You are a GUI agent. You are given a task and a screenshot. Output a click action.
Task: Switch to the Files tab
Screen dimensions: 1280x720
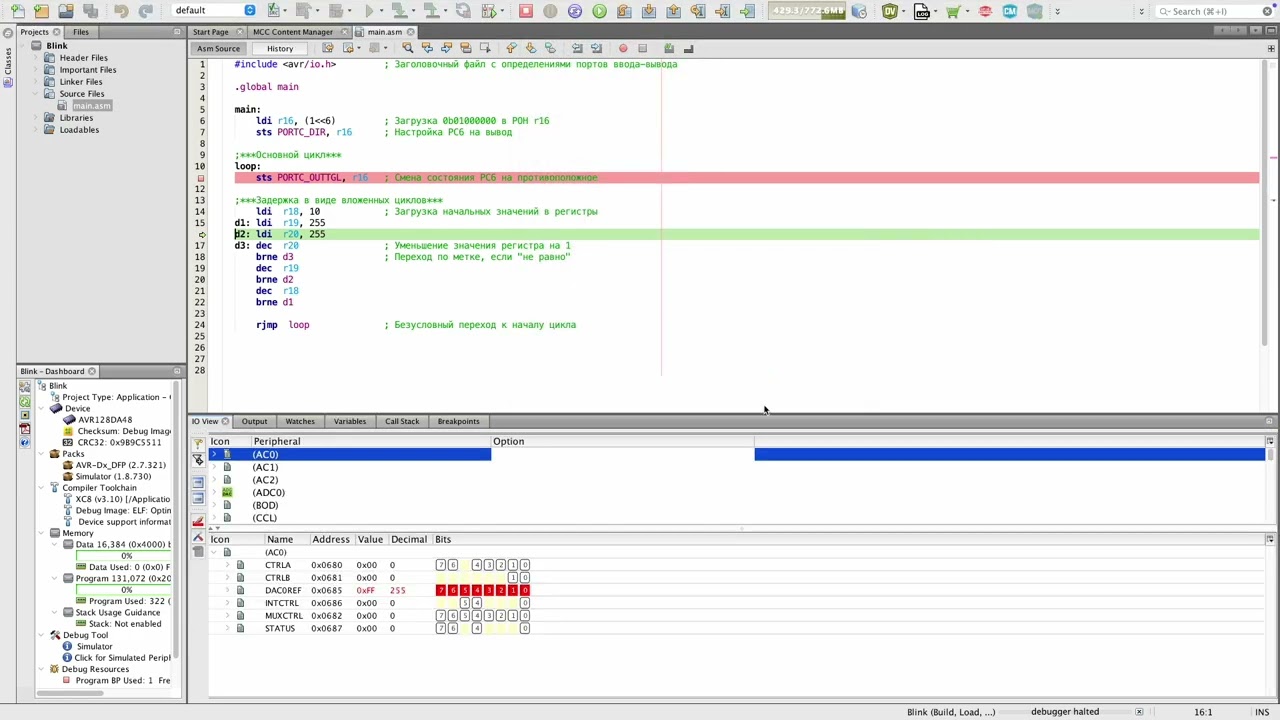[x=80, y=32]
